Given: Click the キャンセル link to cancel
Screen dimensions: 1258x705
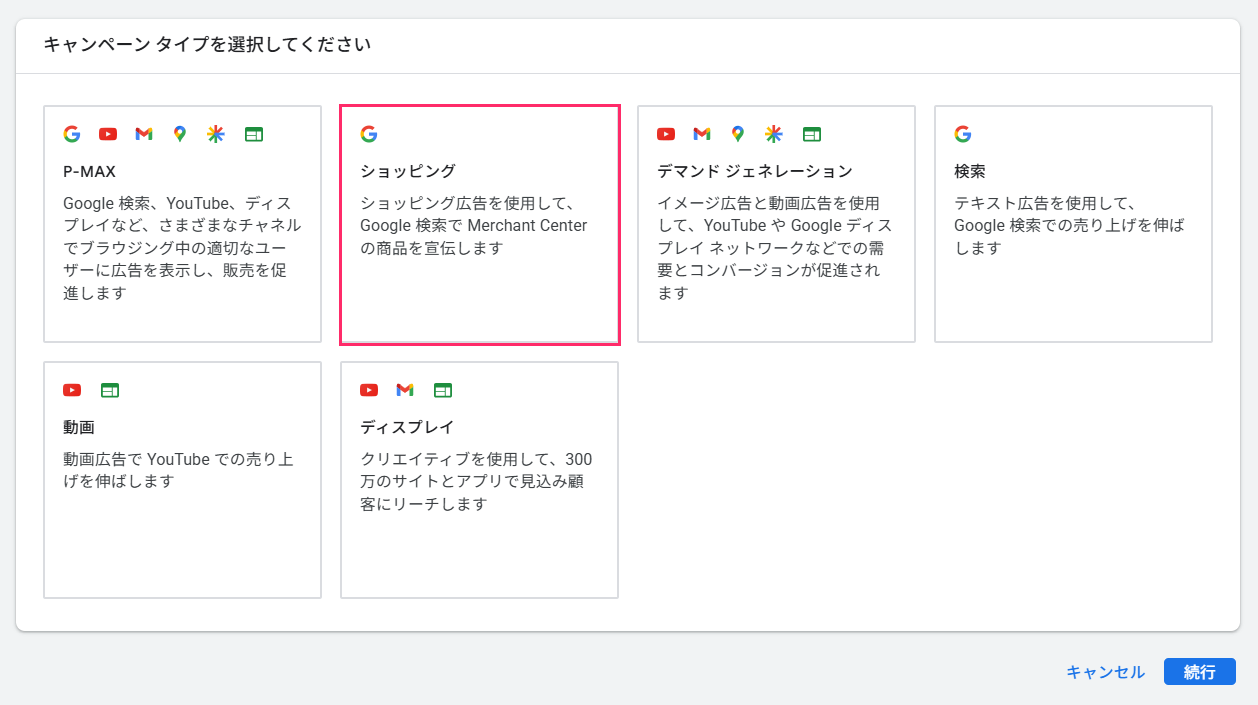Looking at the screenshot, I should coord(1105,672).
